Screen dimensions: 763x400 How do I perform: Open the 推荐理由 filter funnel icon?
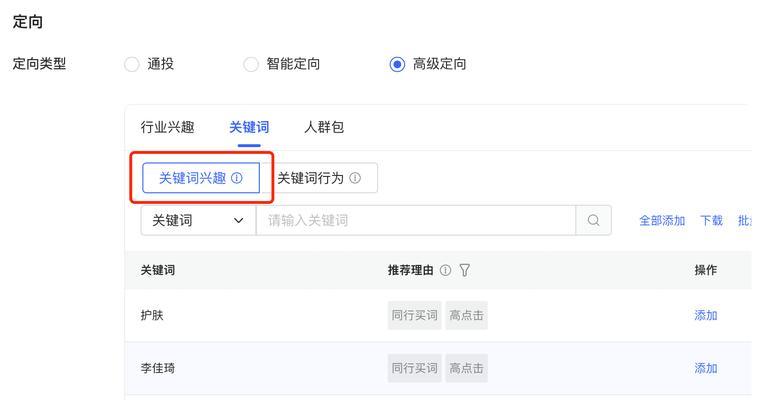pos(465,270)
